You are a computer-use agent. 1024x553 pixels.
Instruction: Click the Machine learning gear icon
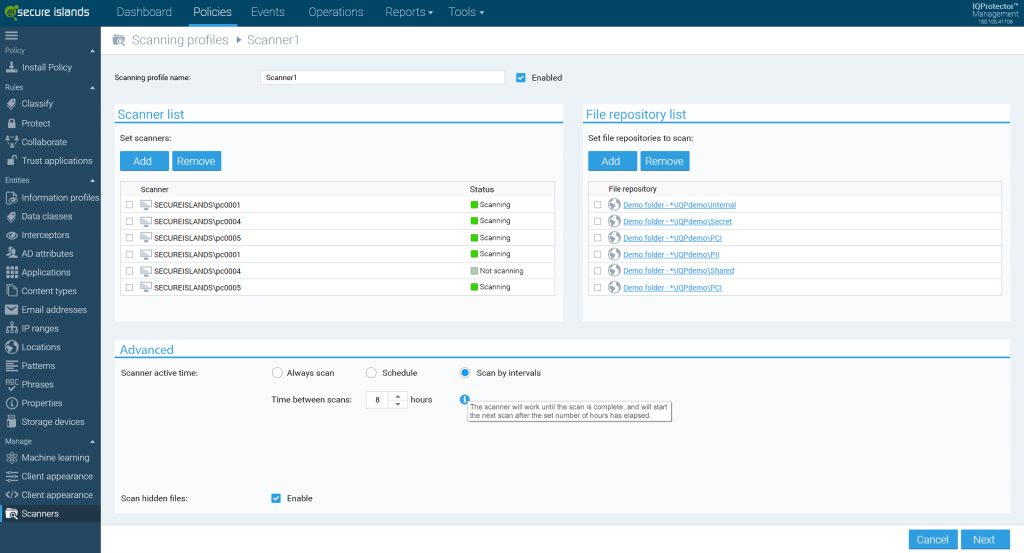[11, 458]
